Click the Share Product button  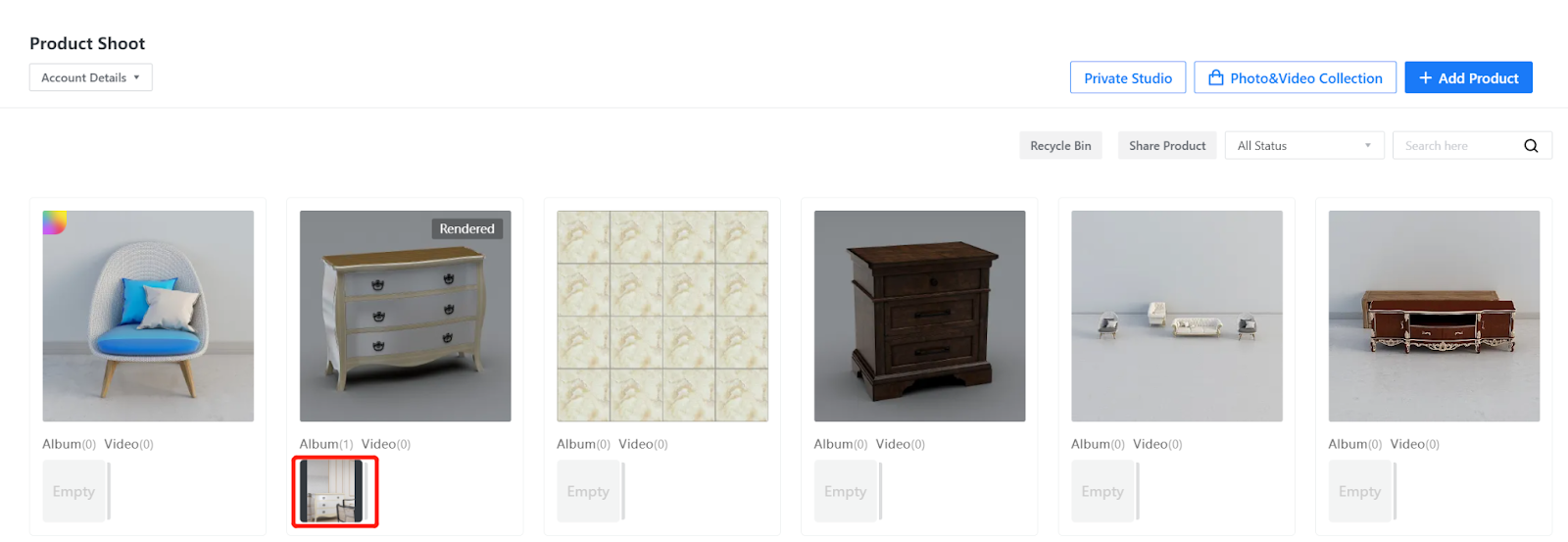coord(1167,145)
